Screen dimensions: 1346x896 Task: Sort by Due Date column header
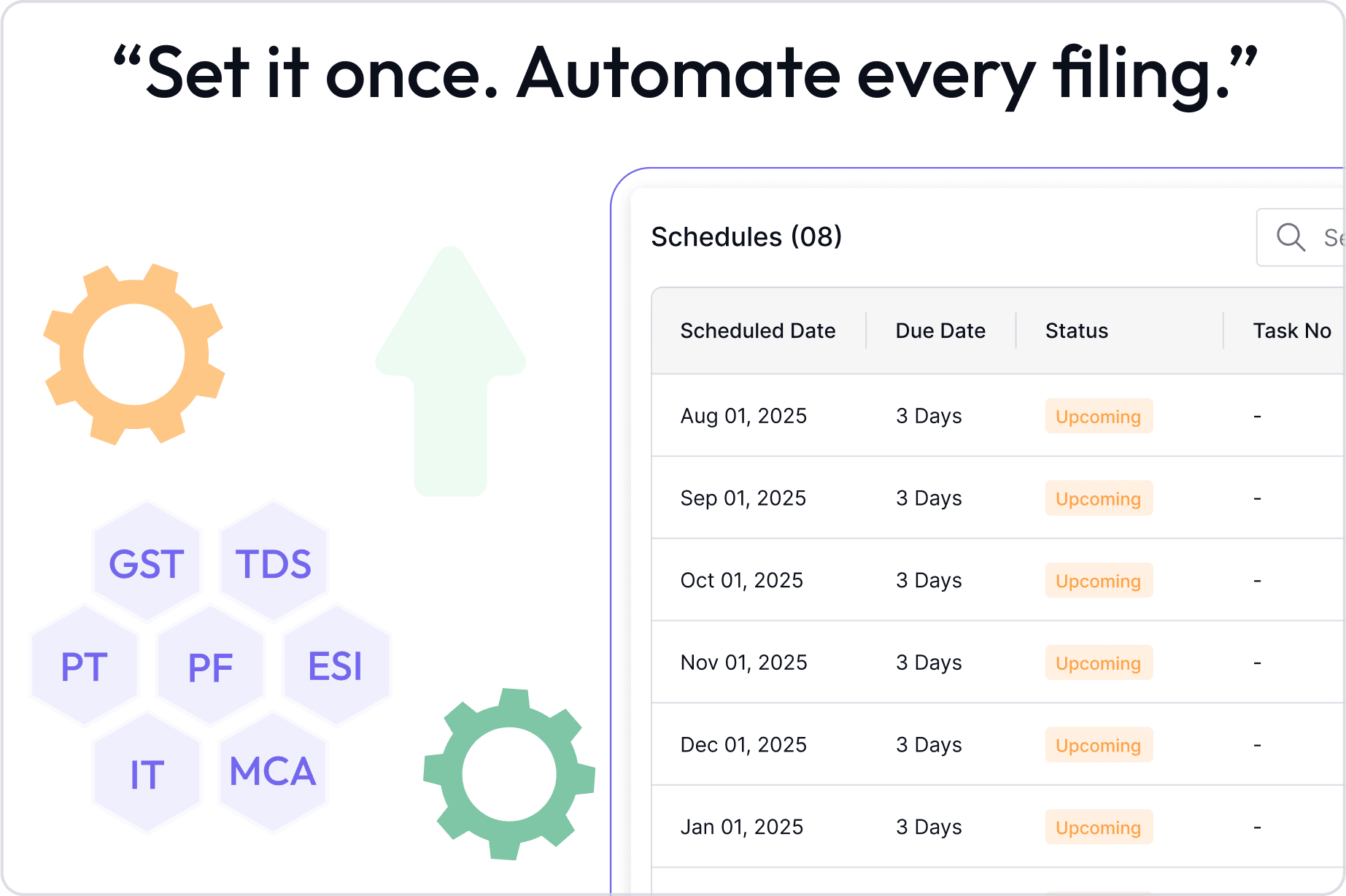click(x=940, y=331)
